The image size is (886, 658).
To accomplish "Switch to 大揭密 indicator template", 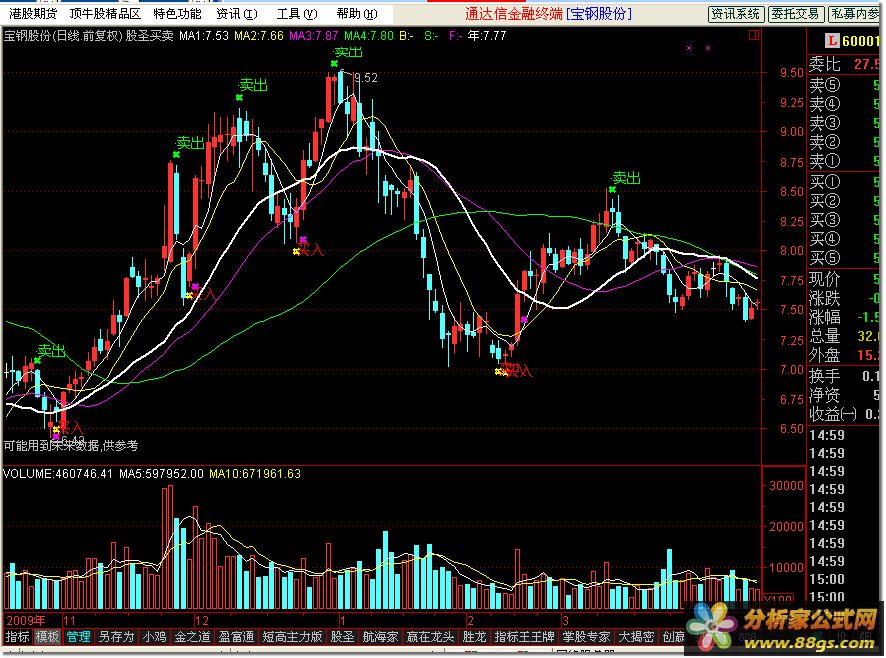I will tap(636, 637).
